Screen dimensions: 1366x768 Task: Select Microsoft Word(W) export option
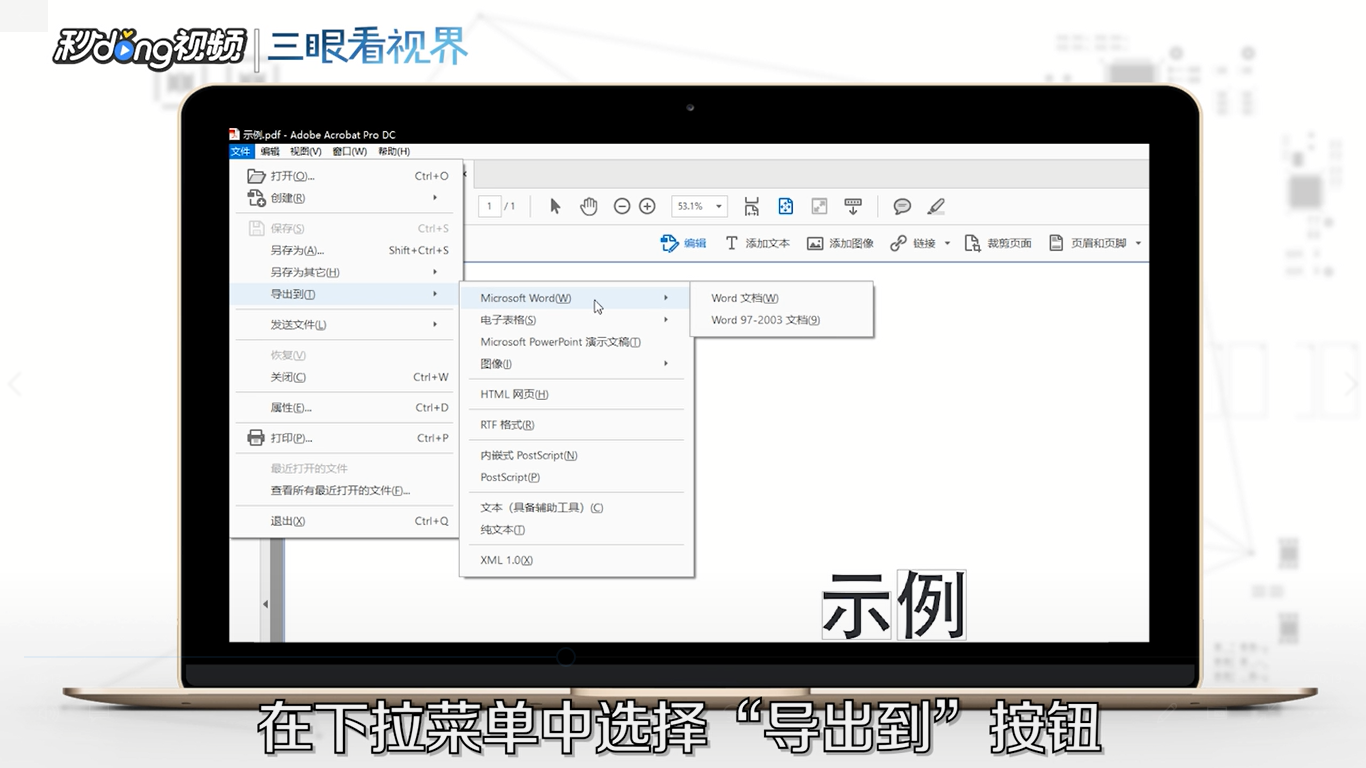tap(577, 298)
